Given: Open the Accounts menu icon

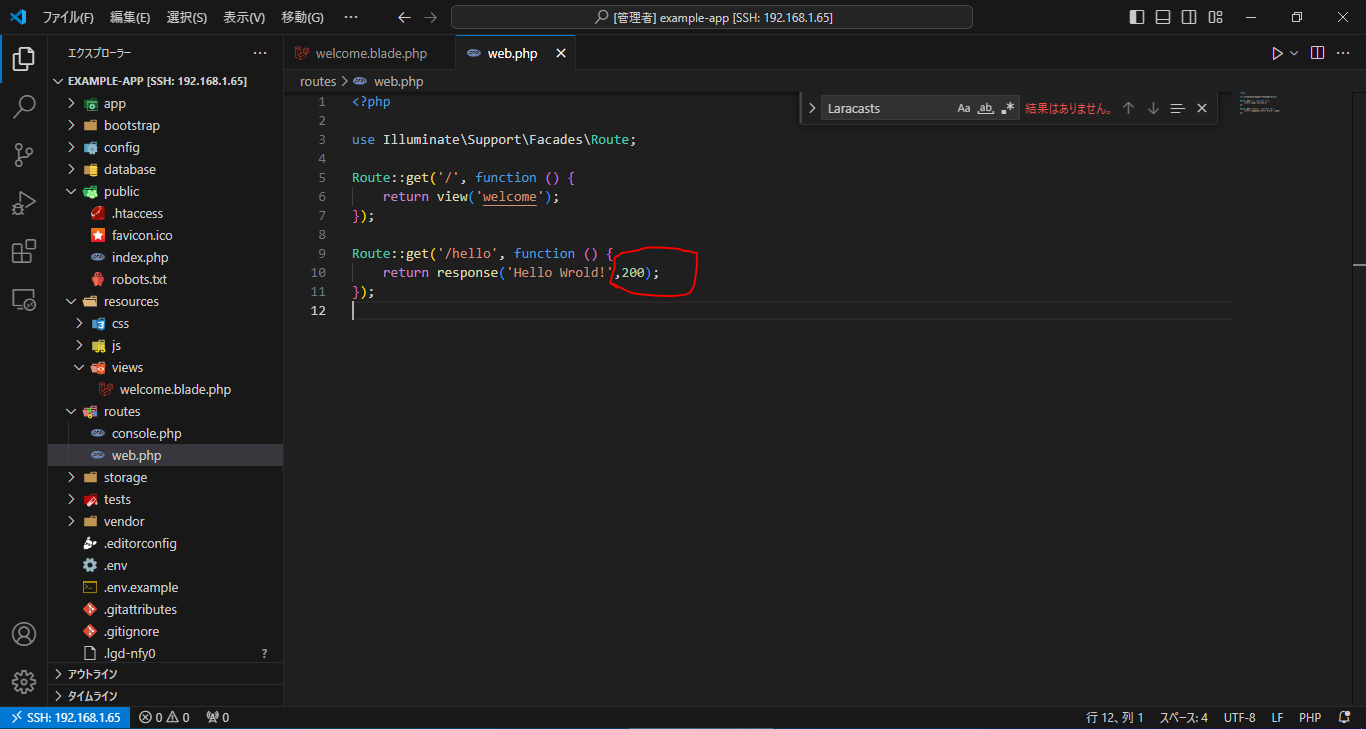Looking at the screenshot, I should [x=24, y=634].
